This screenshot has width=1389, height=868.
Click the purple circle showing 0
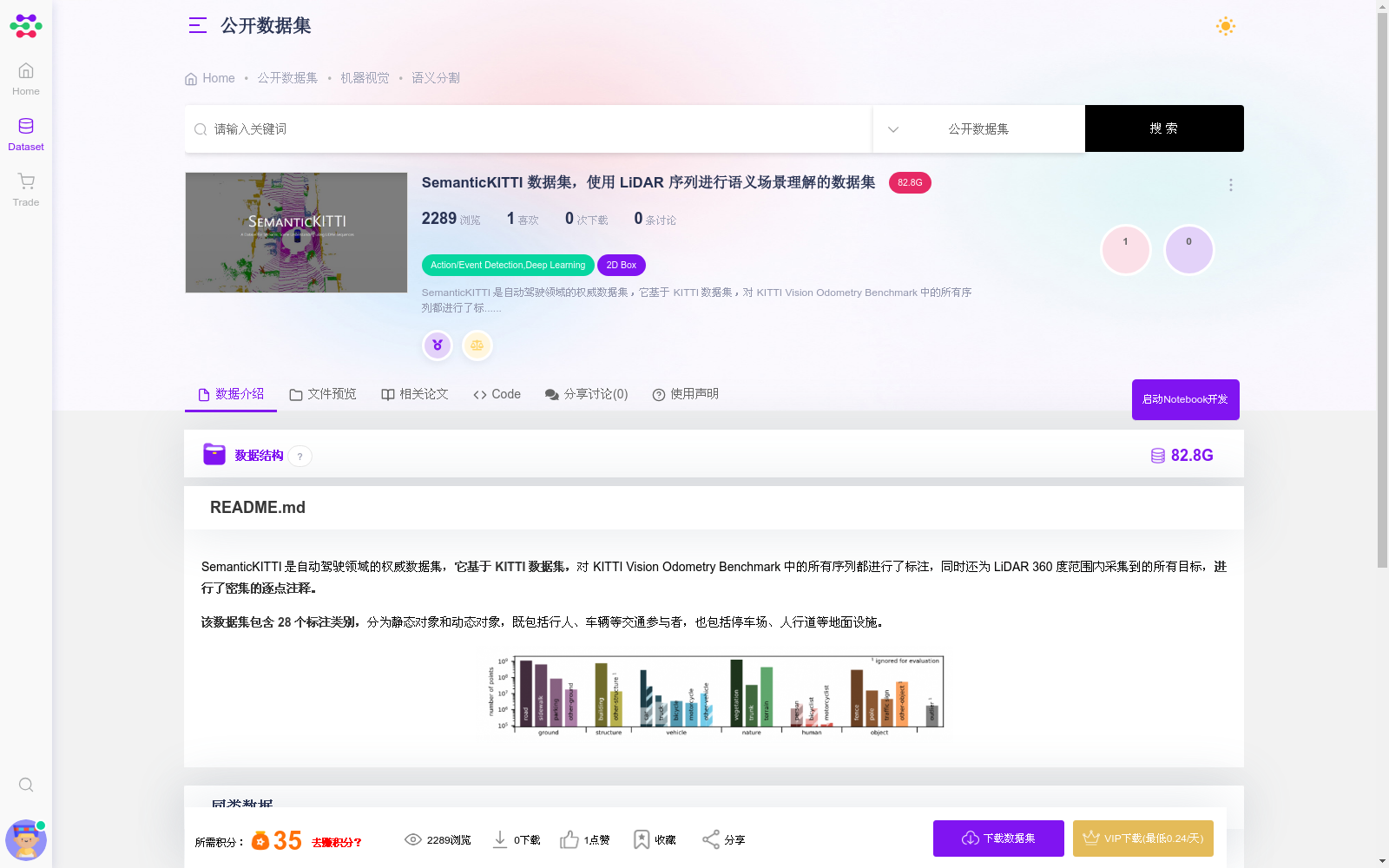[1188, 250]
